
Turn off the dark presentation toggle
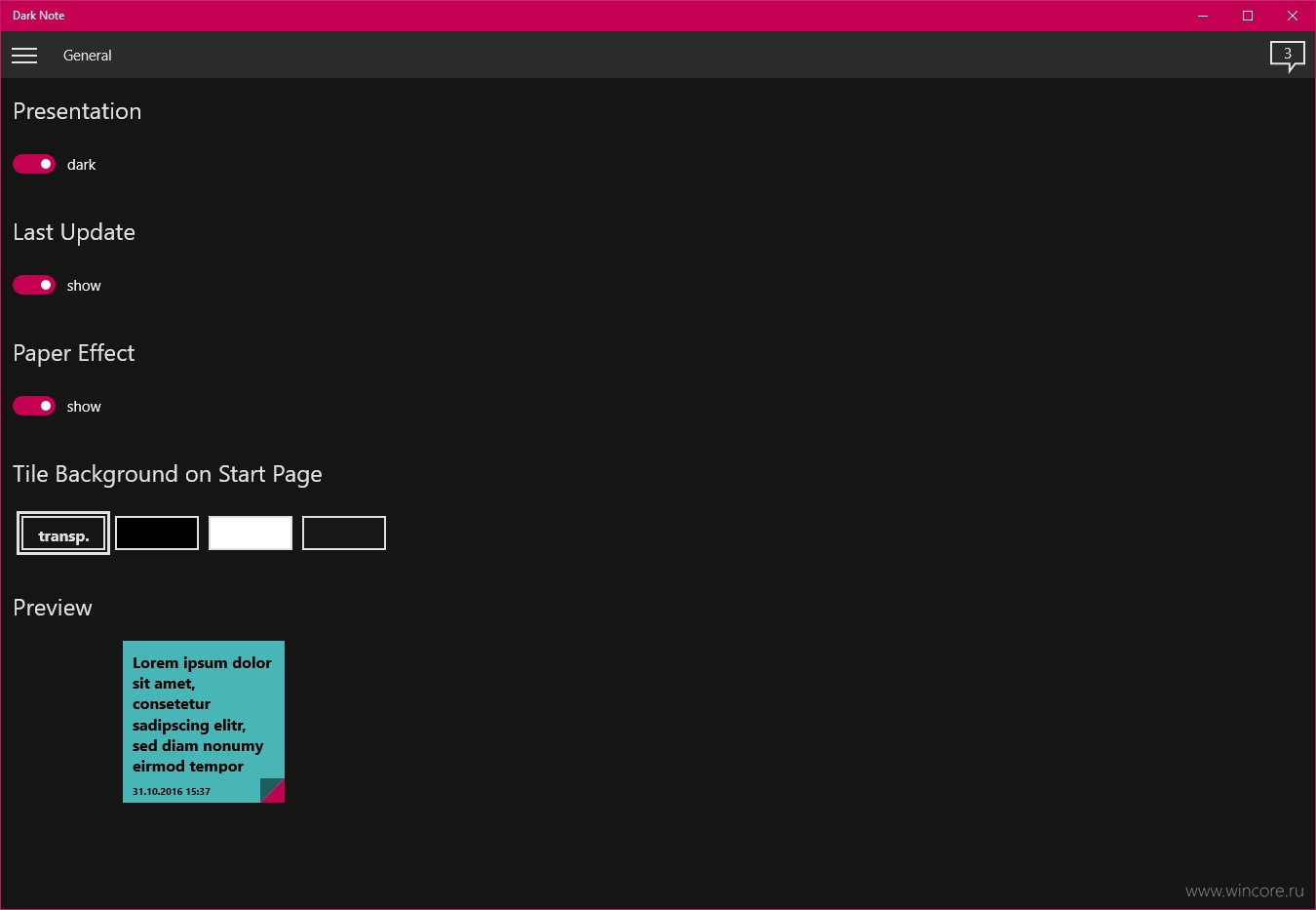pos(34,164)
